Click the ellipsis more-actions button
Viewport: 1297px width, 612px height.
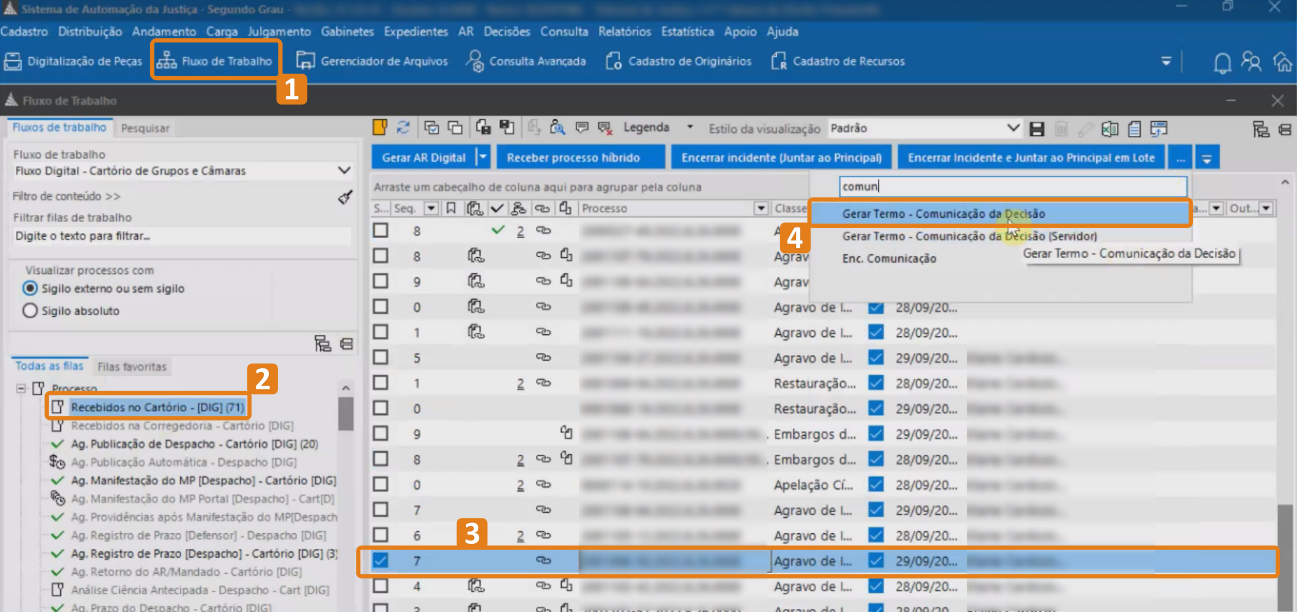click(1180, 158)
